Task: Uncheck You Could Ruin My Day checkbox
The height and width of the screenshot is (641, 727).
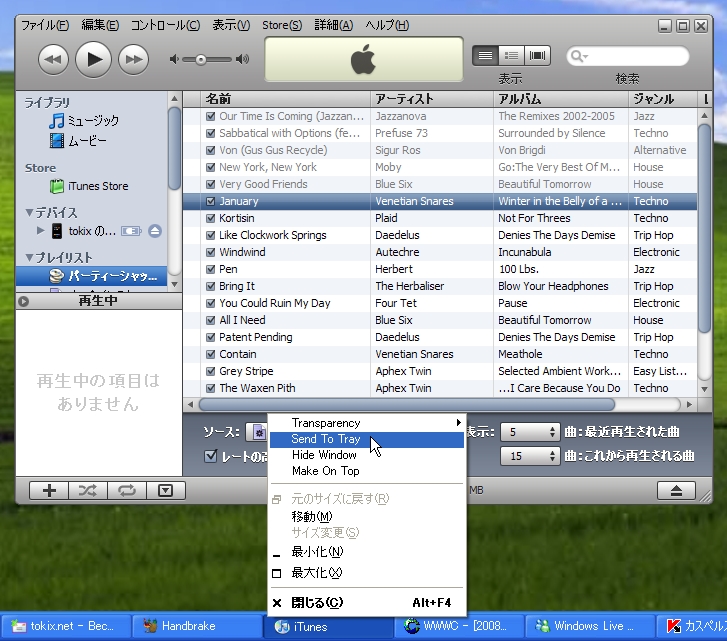Action: (x=210, y=303)
